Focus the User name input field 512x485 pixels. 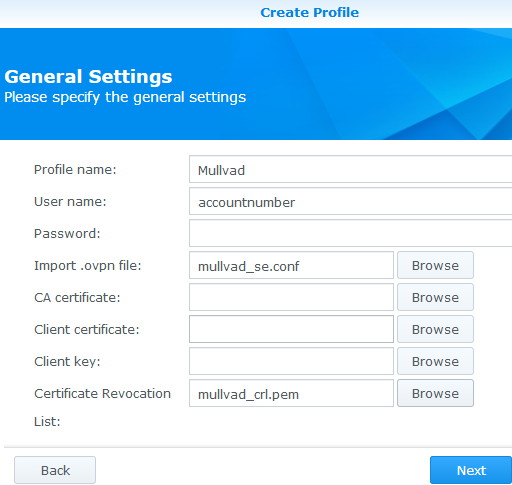tap(350, 201)
